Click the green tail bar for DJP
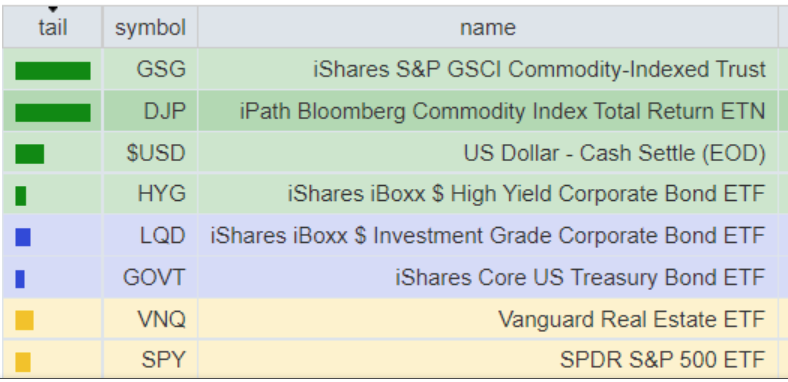Viewport: 788px width, 382px height. click(53, 113)
